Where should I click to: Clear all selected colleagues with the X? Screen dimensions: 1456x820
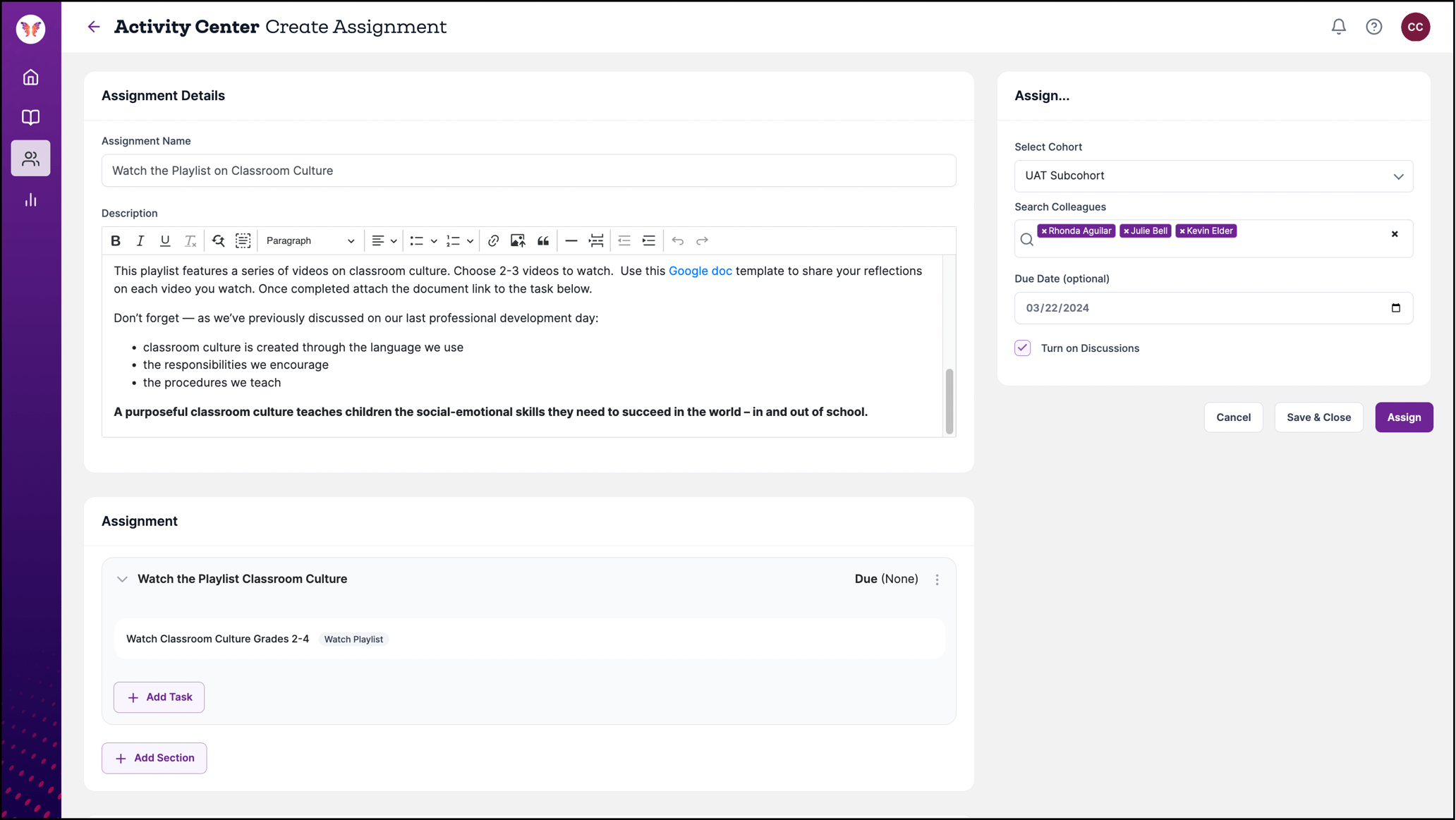point(1395,234)
